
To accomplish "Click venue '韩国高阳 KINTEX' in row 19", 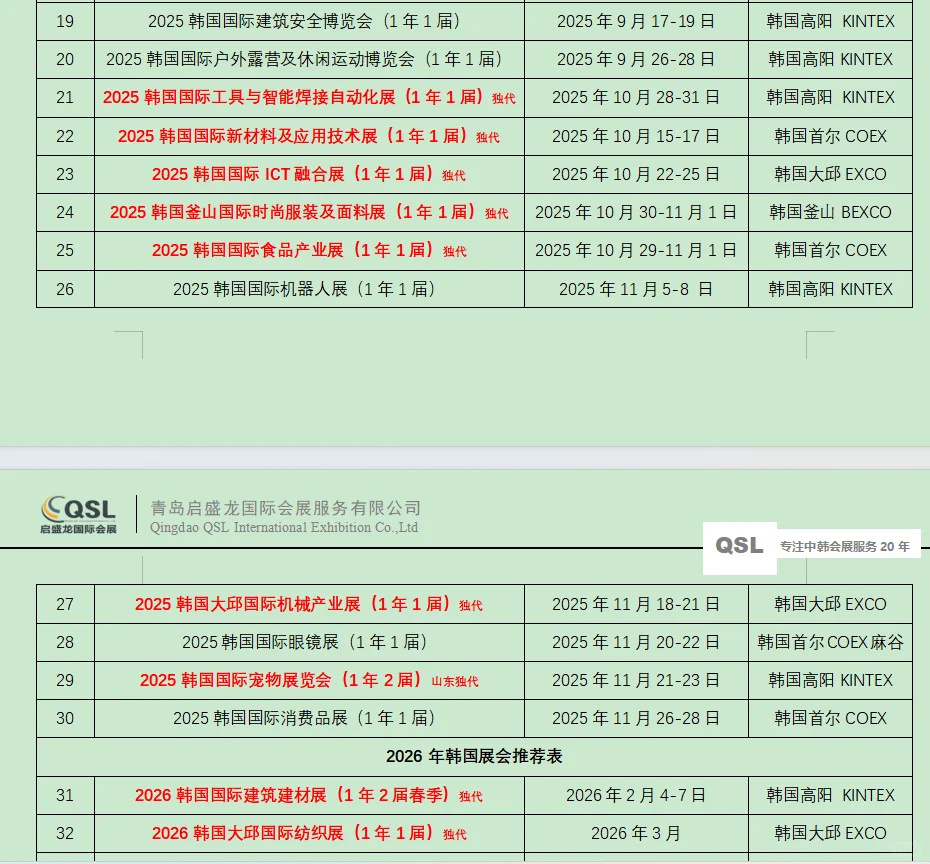I will tap(830, 21).
